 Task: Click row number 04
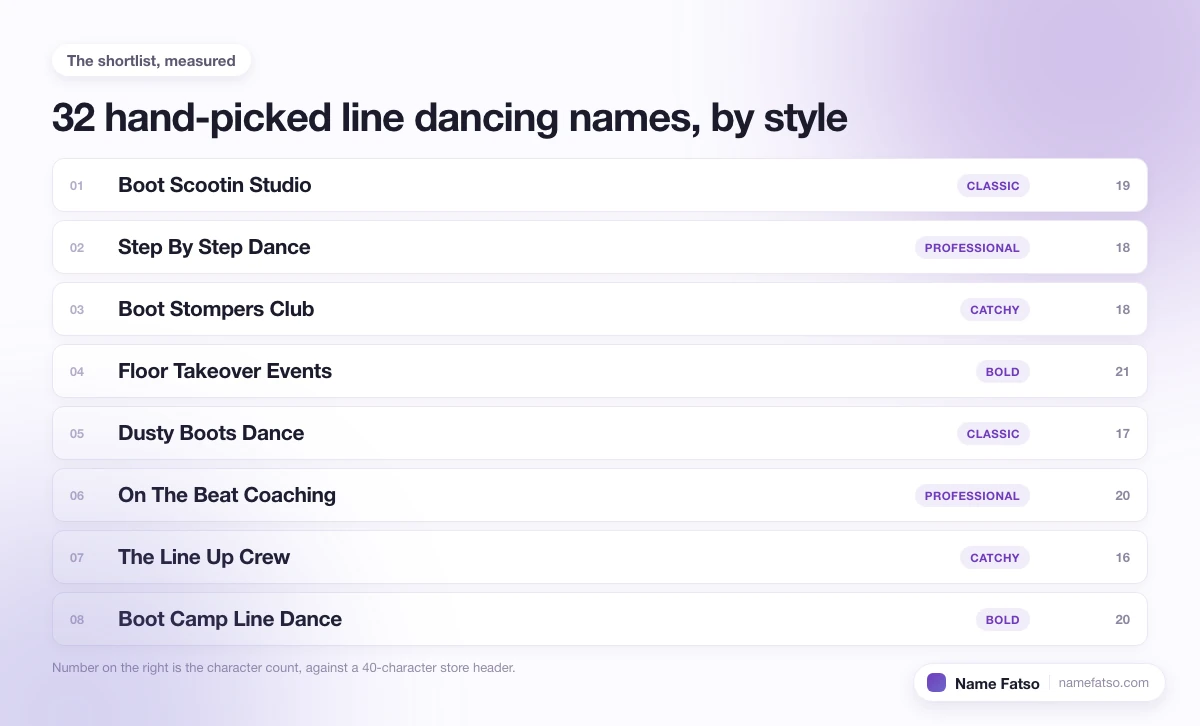click(77, 372)
